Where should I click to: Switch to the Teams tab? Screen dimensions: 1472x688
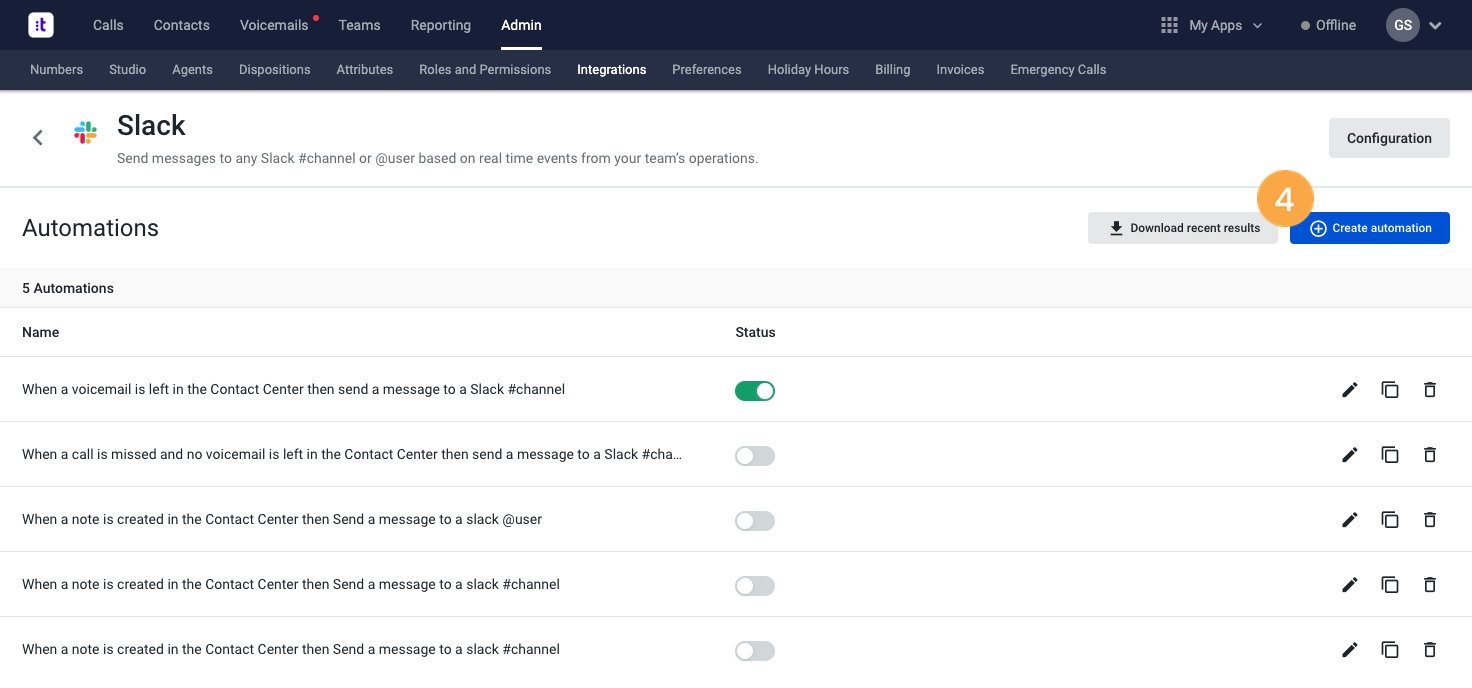pos(359,25)
